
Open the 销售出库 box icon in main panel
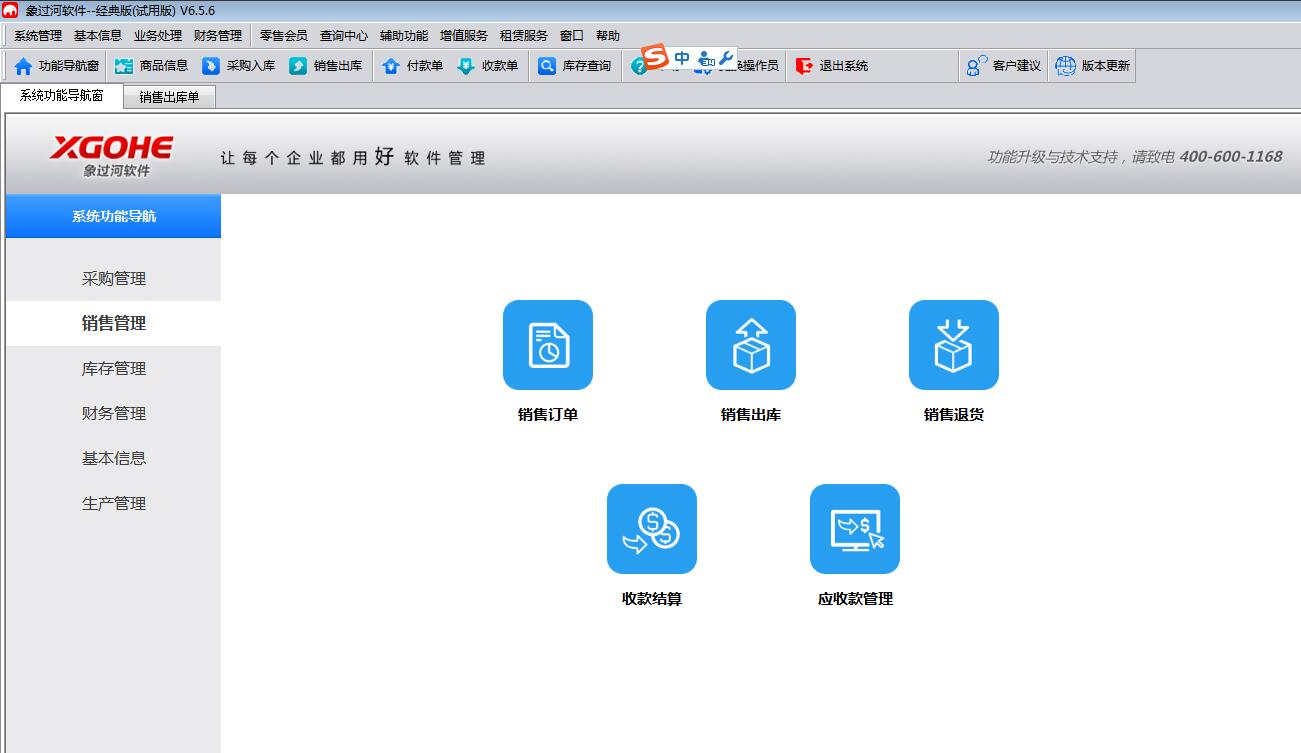point(751,345)
